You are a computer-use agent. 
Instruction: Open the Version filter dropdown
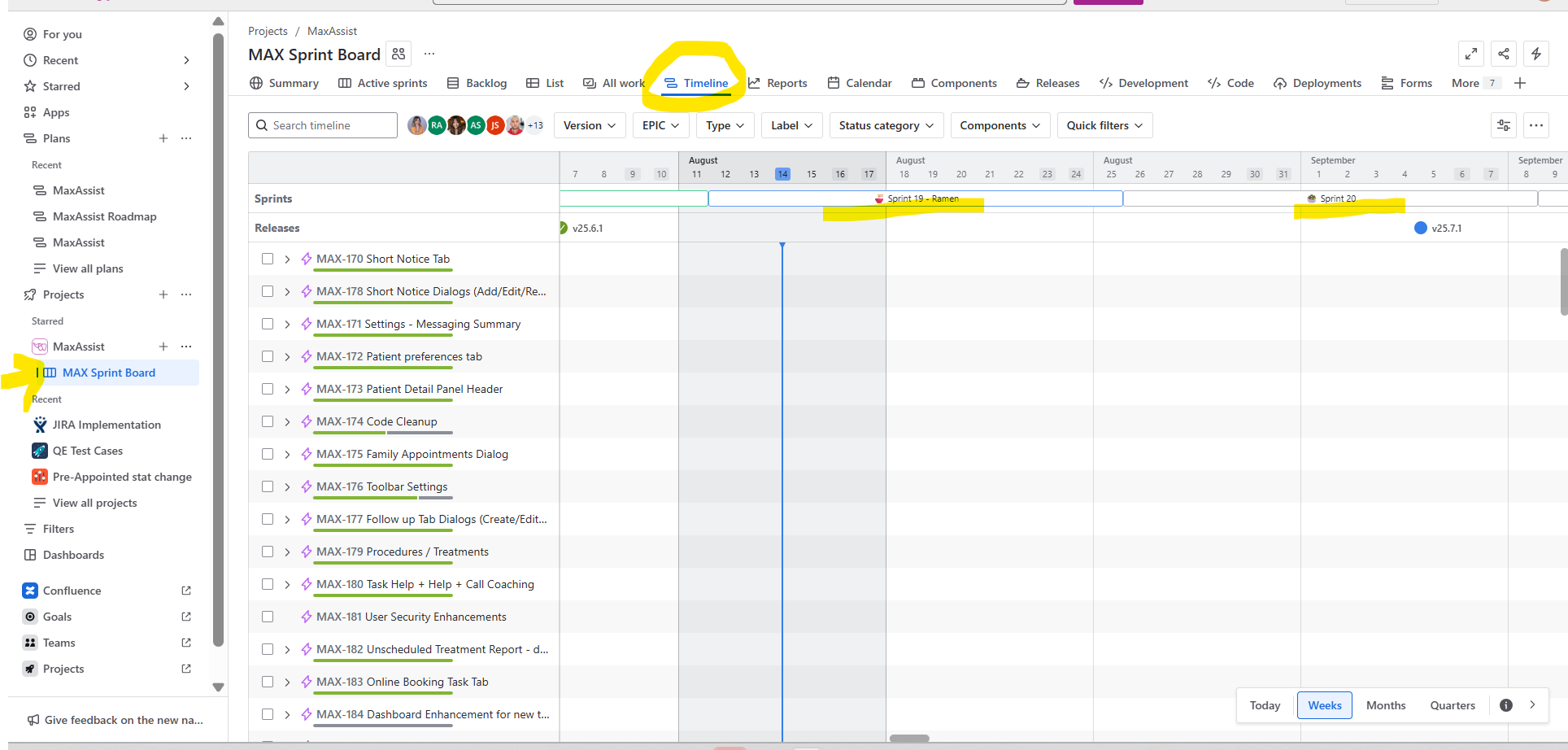tap(590, 125)
